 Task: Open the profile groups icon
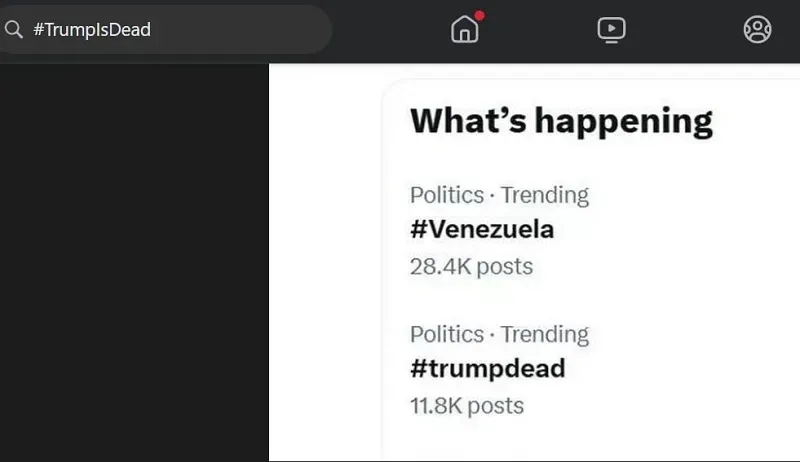click(757, 30)
